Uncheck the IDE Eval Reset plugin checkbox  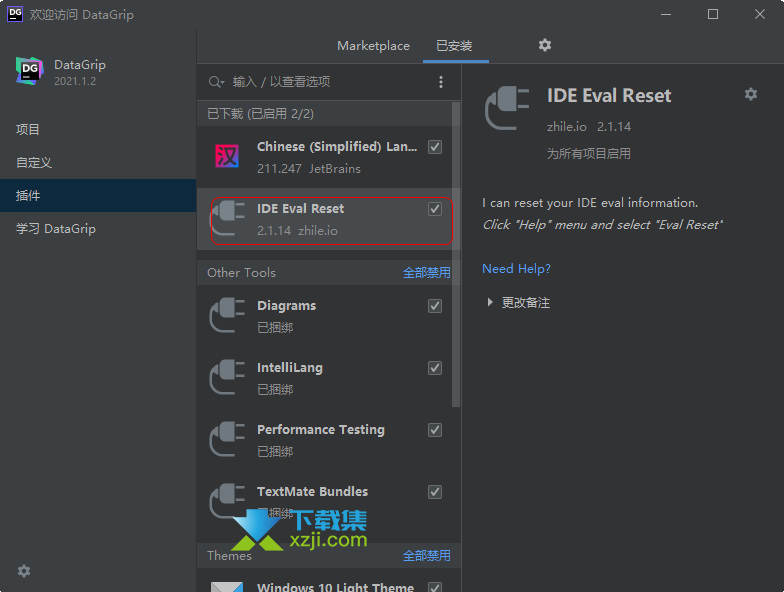tap(435, 209)
